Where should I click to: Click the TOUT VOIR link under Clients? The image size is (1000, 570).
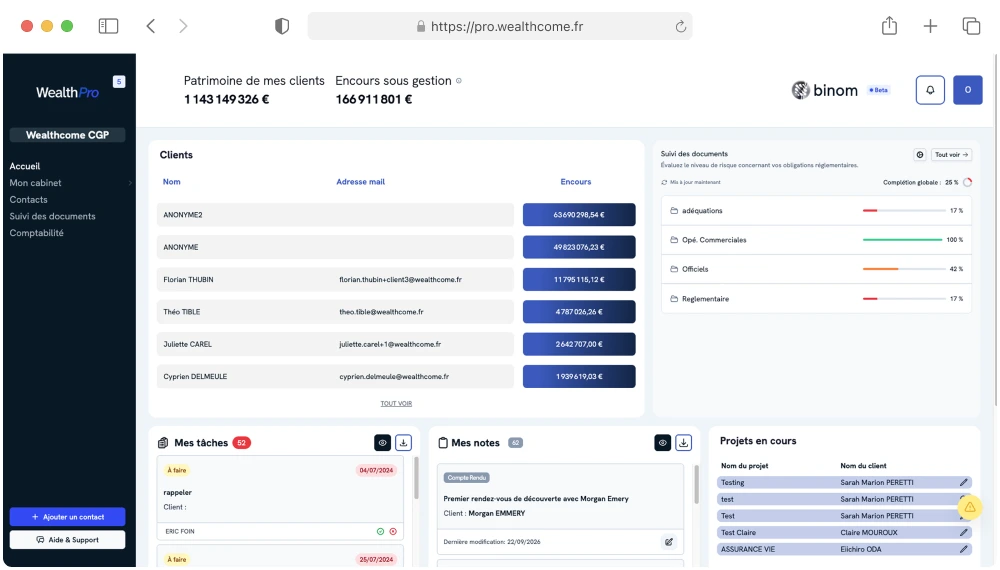396,404
